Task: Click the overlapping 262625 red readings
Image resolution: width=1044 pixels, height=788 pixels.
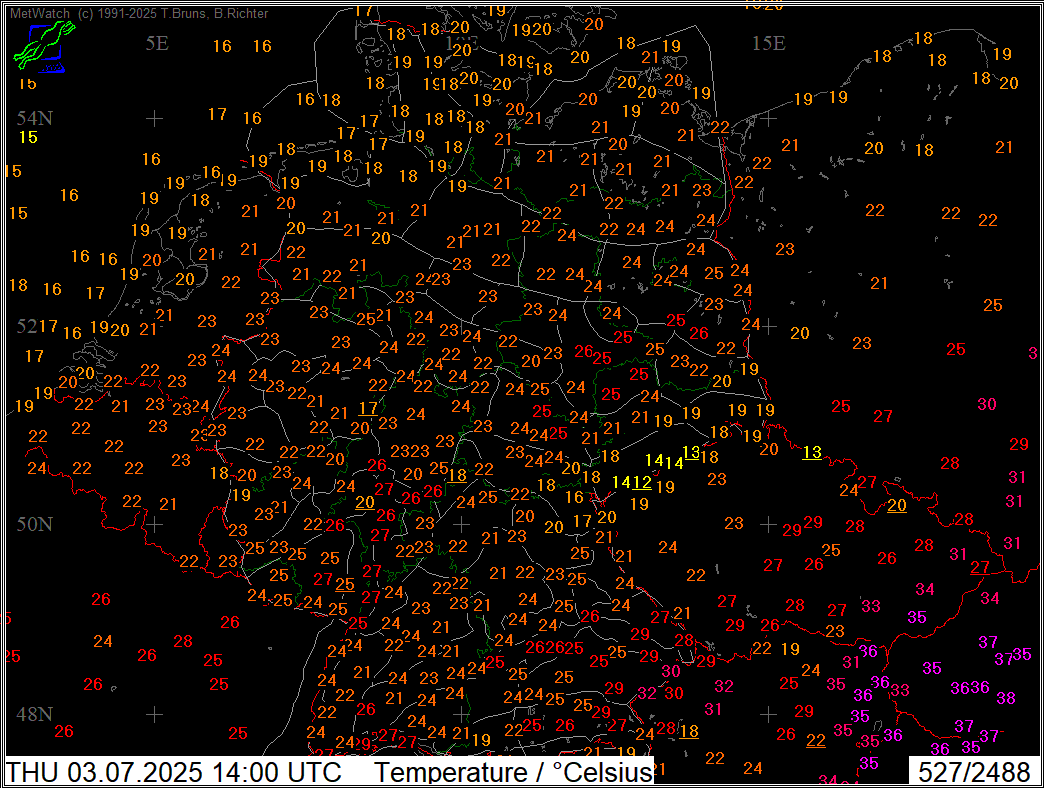Action: click(x=555, y=648)
